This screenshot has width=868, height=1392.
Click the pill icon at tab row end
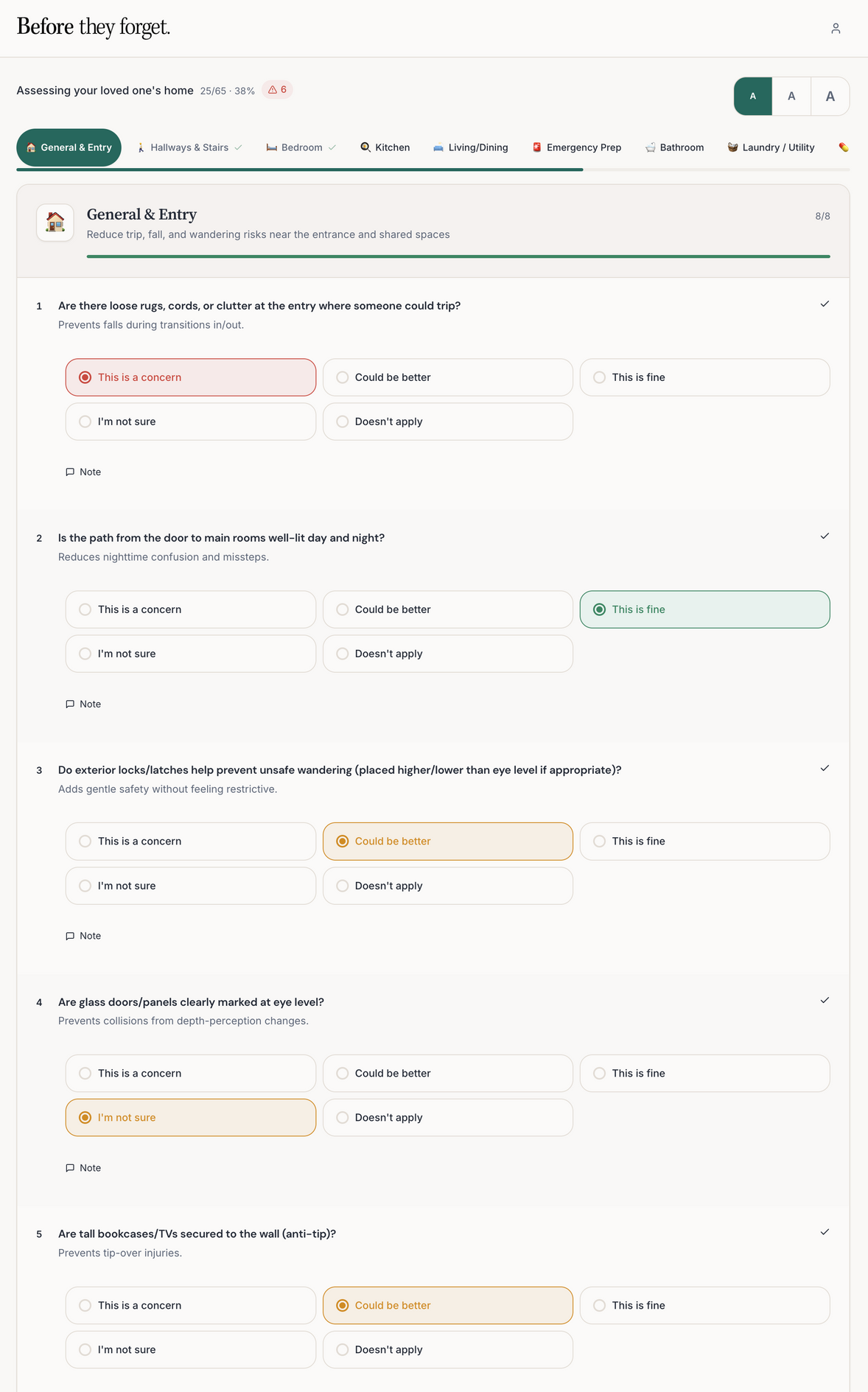[x=844, y=147]
